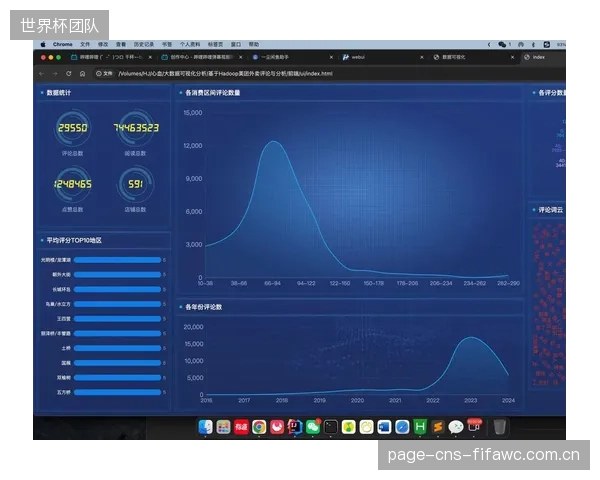Click the 20,000 y-axis label on yearly chart

pyautogui.click(x=194, y=327)
